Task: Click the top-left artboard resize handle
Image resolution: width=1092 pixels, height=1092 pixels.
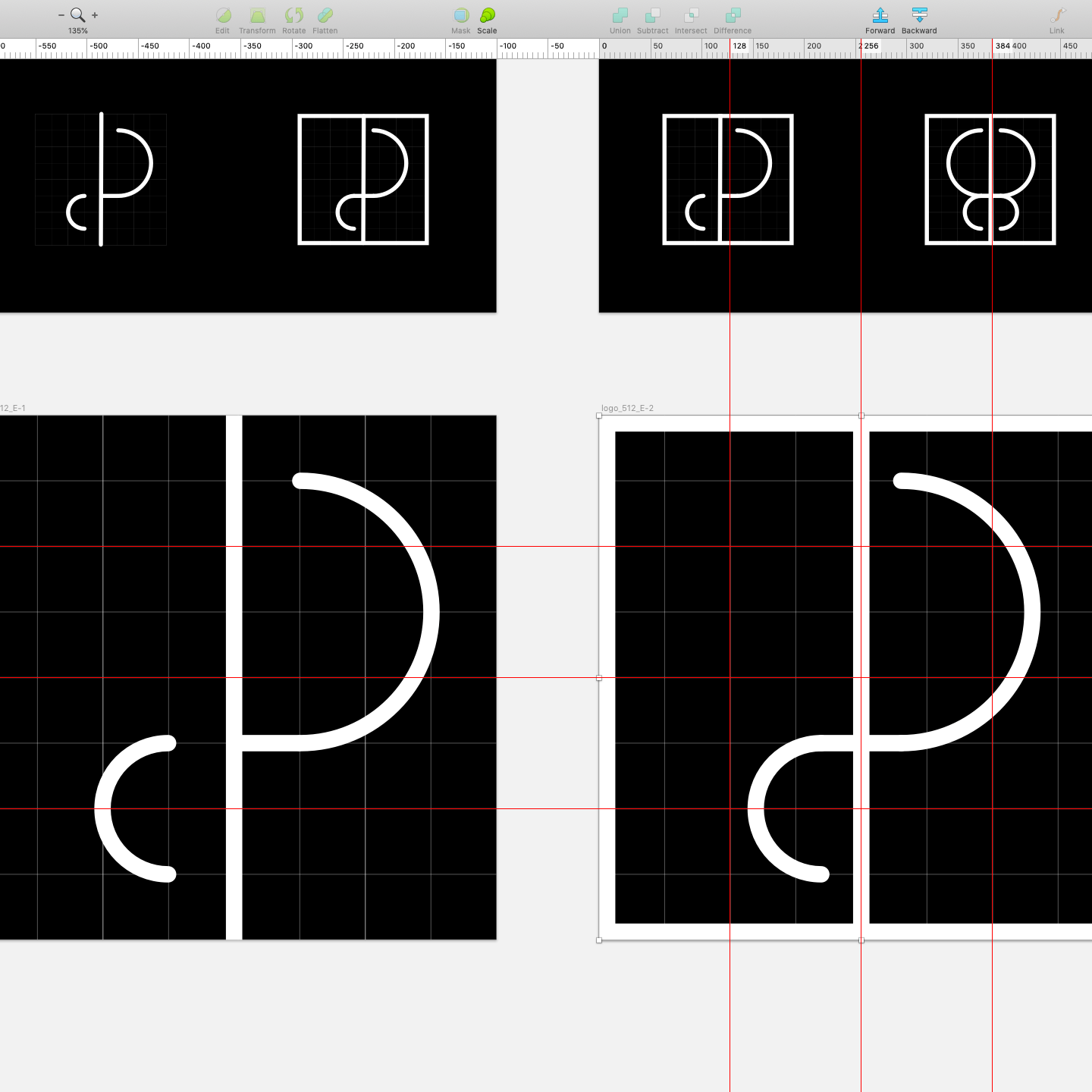Action: 599,416
